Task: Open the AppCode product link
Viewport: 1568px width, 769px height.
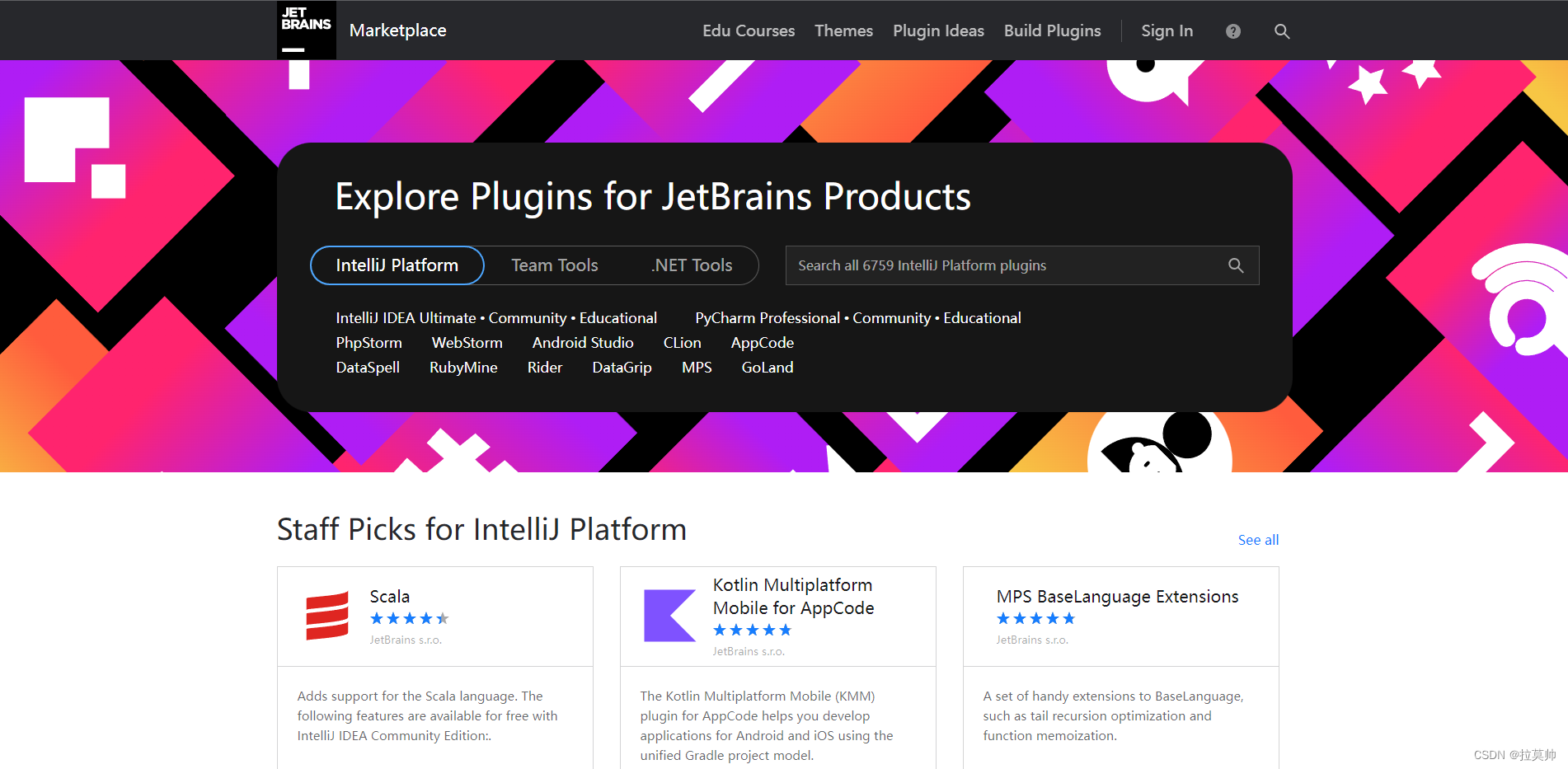Action: click(x=762, y=343)
